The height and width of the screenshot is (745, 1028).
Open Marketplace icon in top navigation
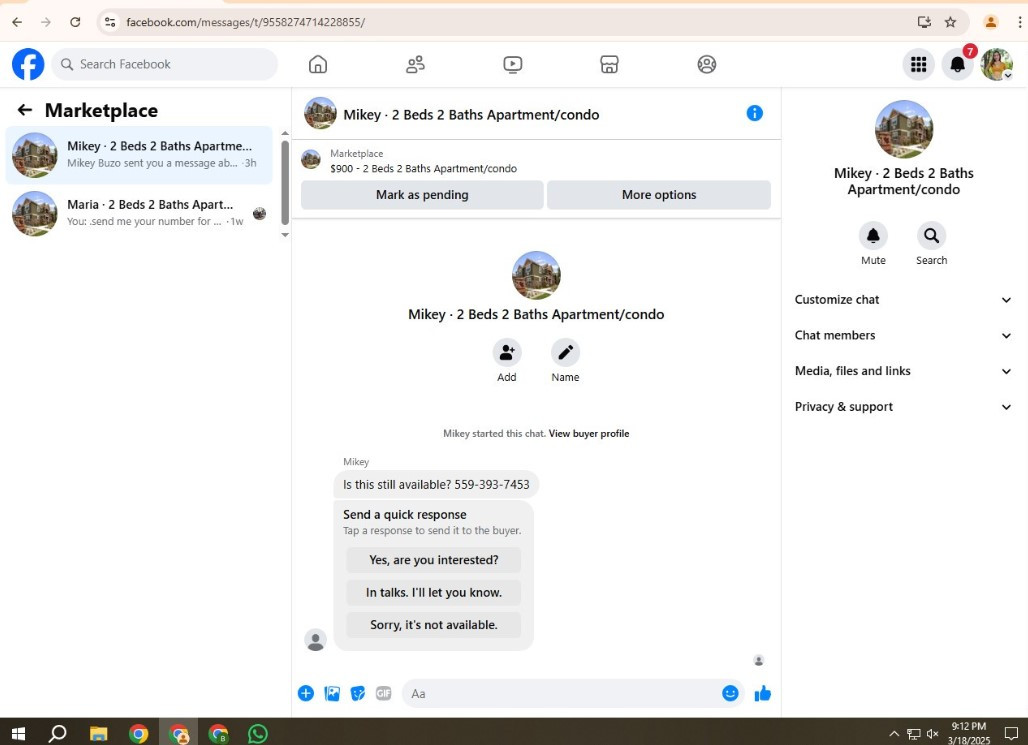tap(609, 64)
